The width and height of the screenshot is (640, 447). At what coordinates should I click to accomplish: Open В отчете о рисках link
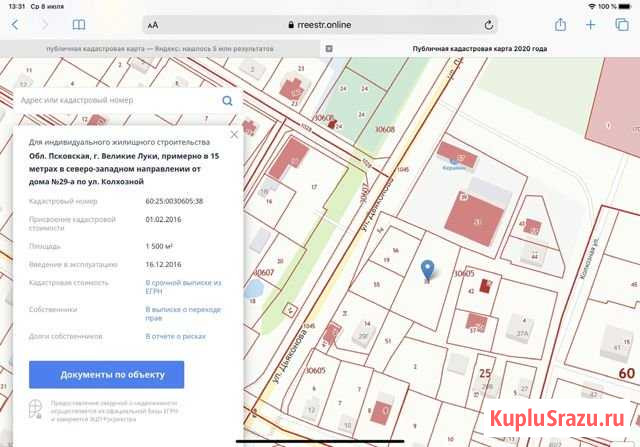coord(176,336)
